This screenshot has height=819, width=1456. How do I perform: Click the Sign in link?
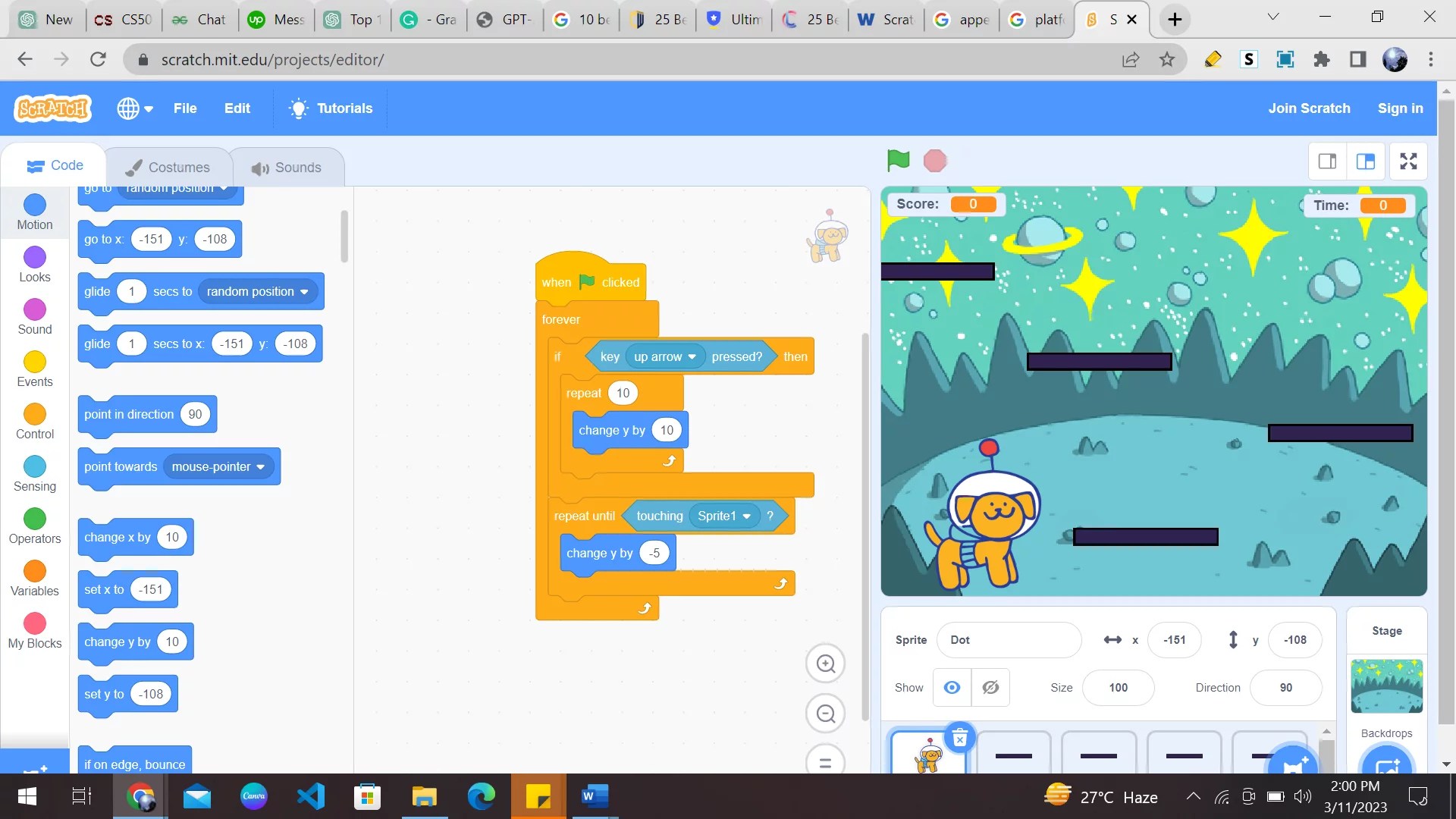(1400, 108)
